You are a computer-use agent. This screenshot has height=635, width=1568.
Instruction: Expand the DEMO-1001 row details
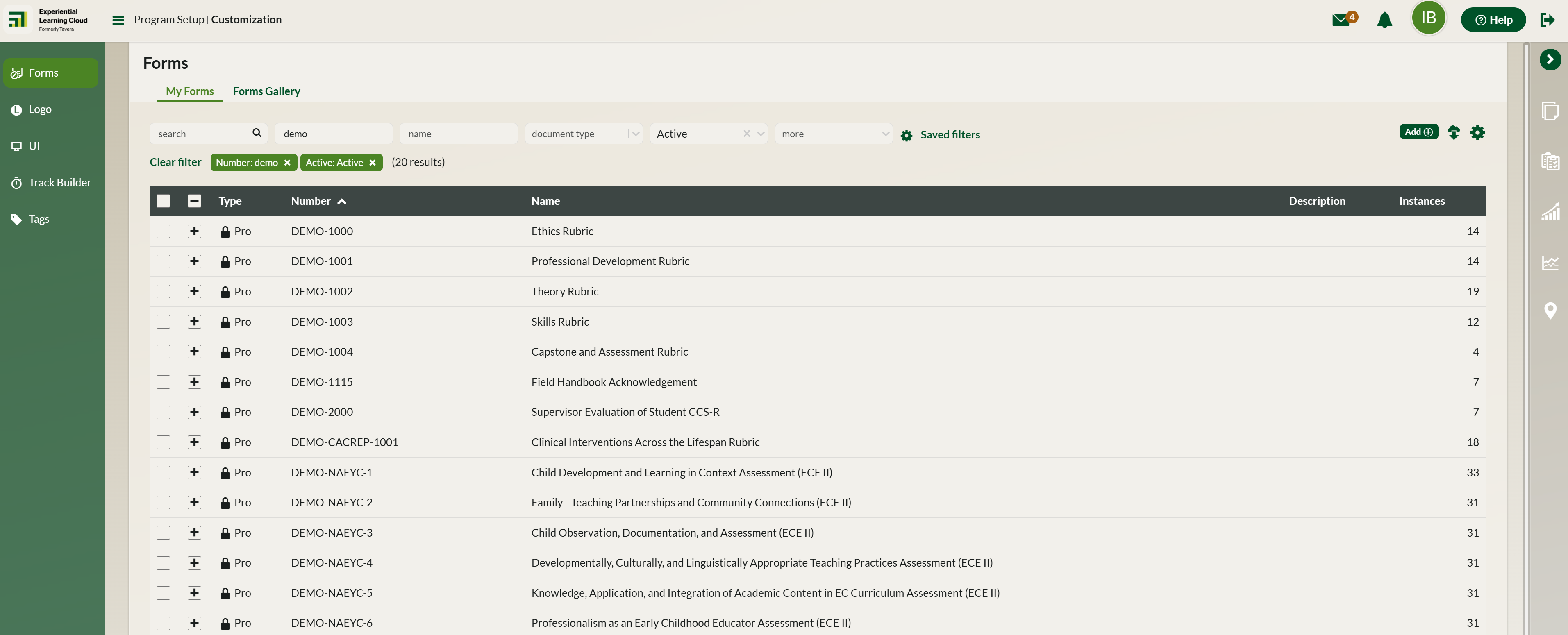[x=194, y=261]
